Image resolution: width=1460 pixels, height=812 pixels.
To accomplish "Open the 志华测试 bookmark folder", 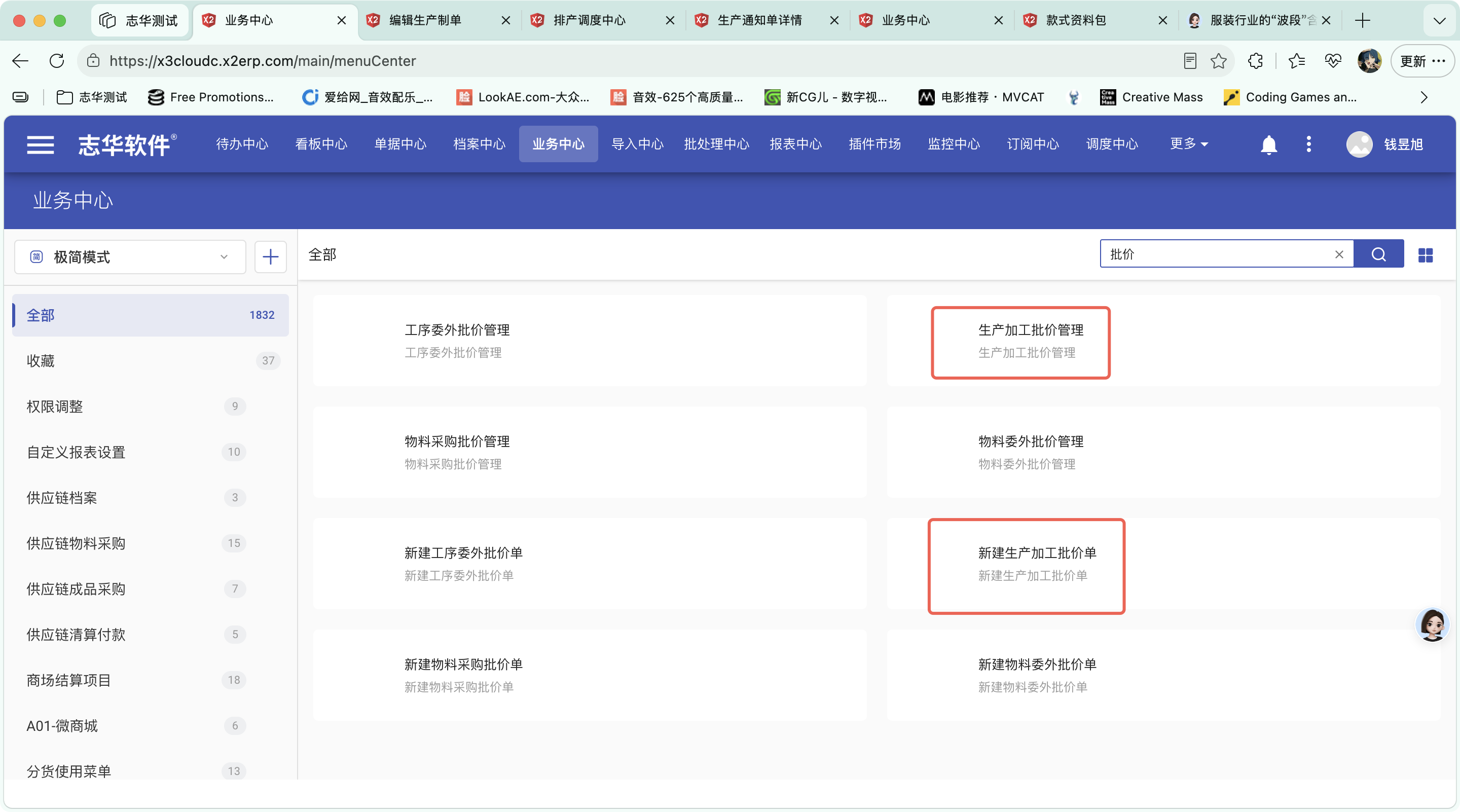I will click(91, 97).
